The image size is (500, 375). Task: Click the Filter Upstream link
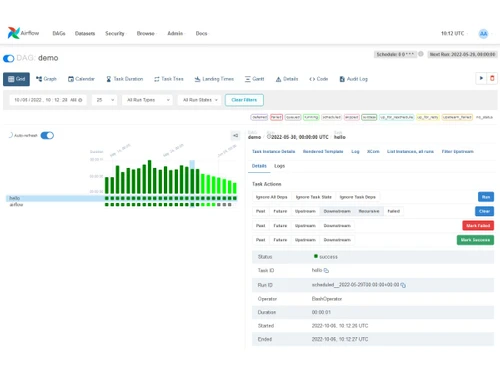458,151
